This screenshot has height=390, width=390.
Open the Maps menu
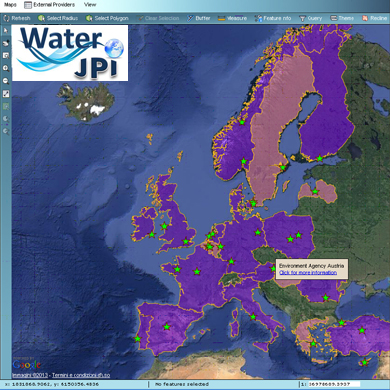click(x=10, y=5)
